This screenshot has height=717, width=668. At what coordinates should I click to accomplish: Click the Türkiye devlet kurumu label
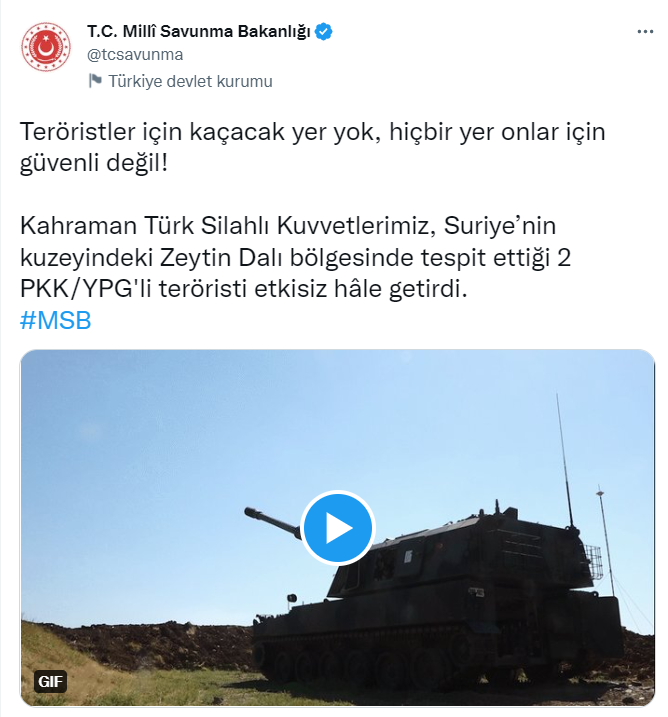pyautogui.click(x=190, y=81)
